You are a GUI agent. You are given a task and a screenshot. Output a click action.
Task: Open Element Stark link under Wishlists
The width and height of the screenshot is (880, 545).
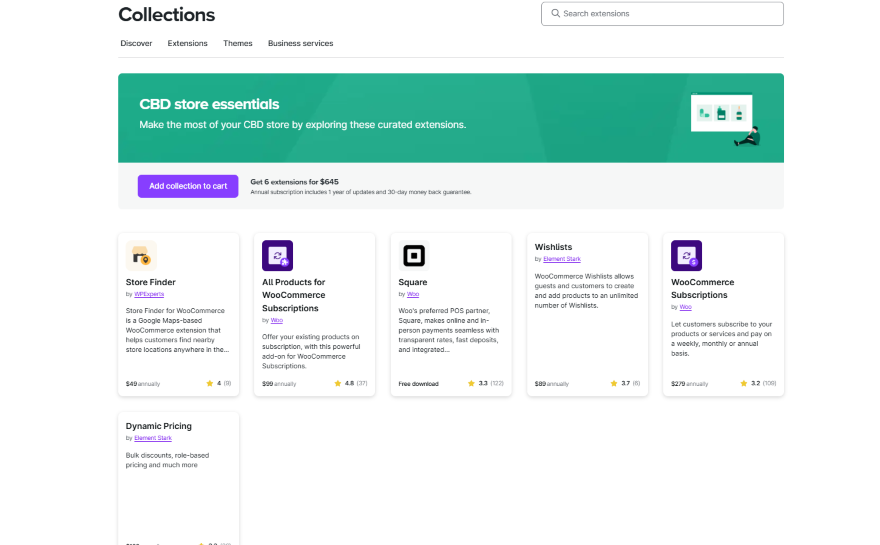[562, 259]
